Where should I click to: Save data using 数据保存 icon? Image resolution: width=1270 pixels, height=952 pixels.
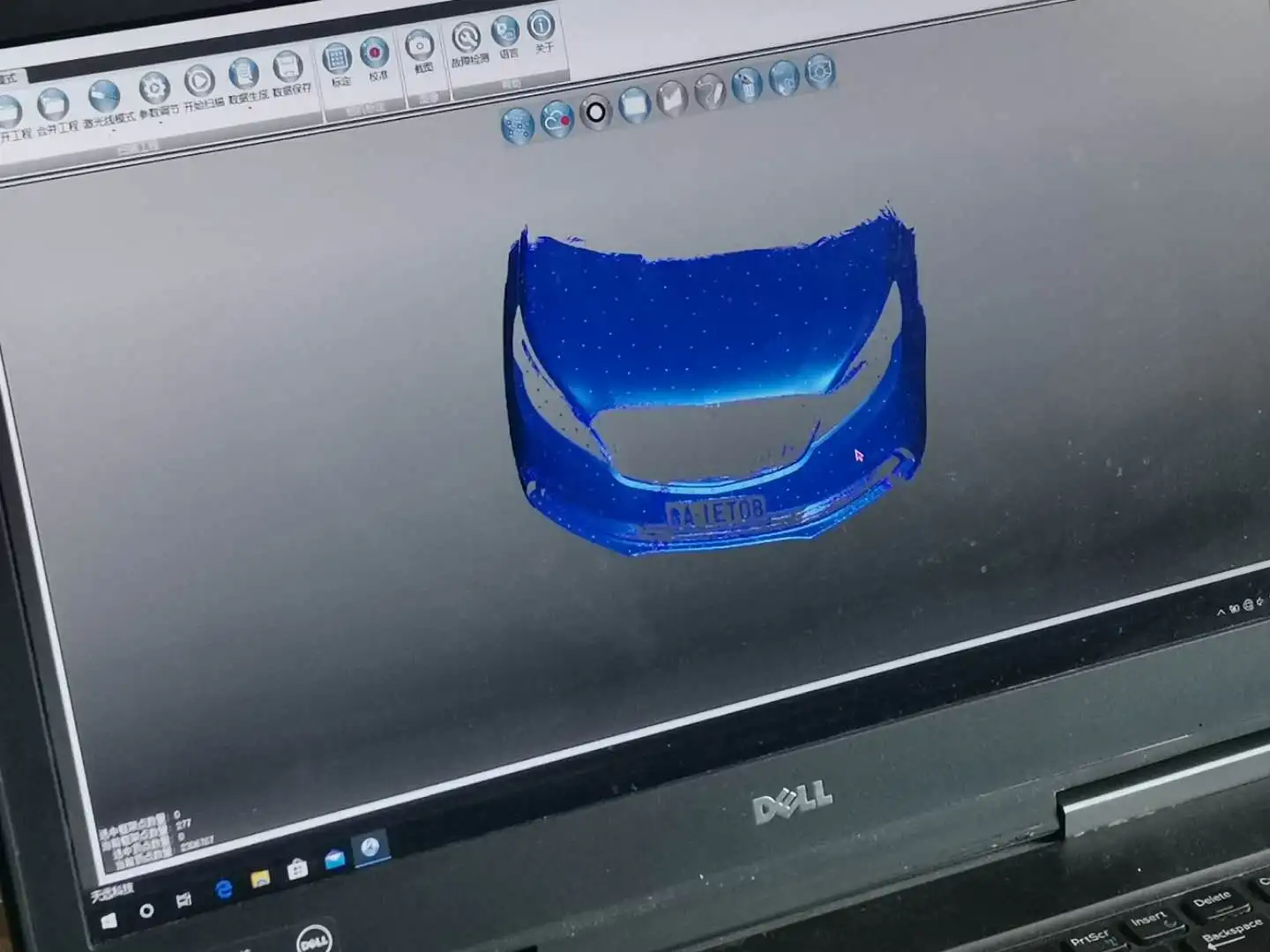(288, 70)
